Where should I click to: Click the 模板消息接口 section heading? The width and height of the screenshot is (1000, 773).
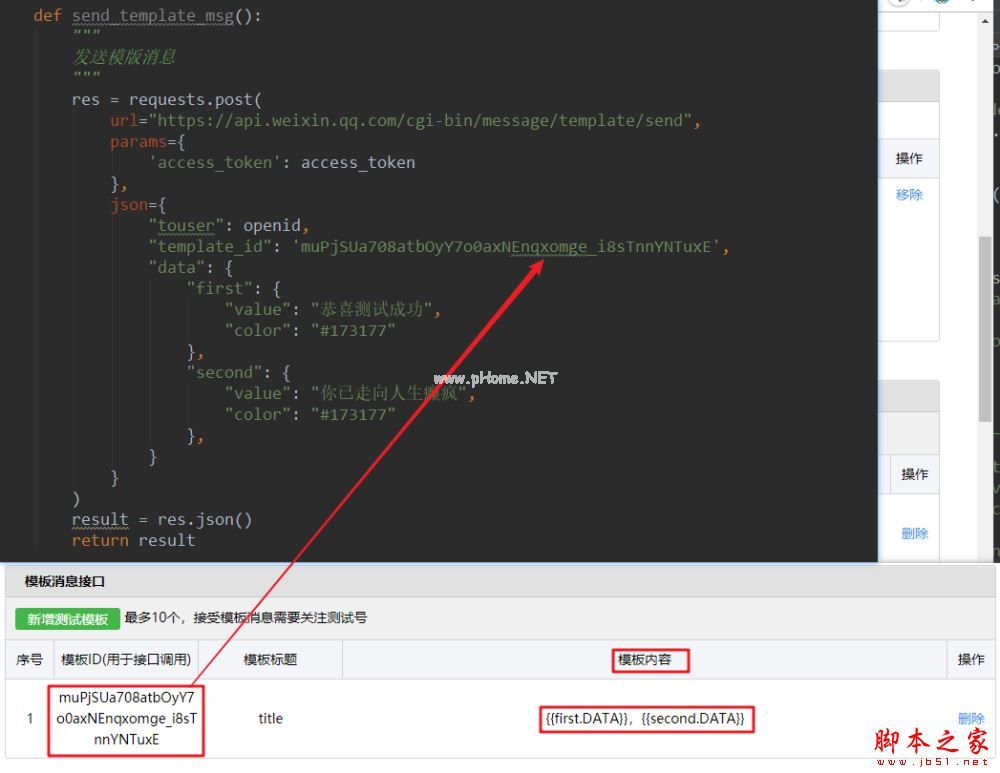pyautogui.click(x=65, y=581)
